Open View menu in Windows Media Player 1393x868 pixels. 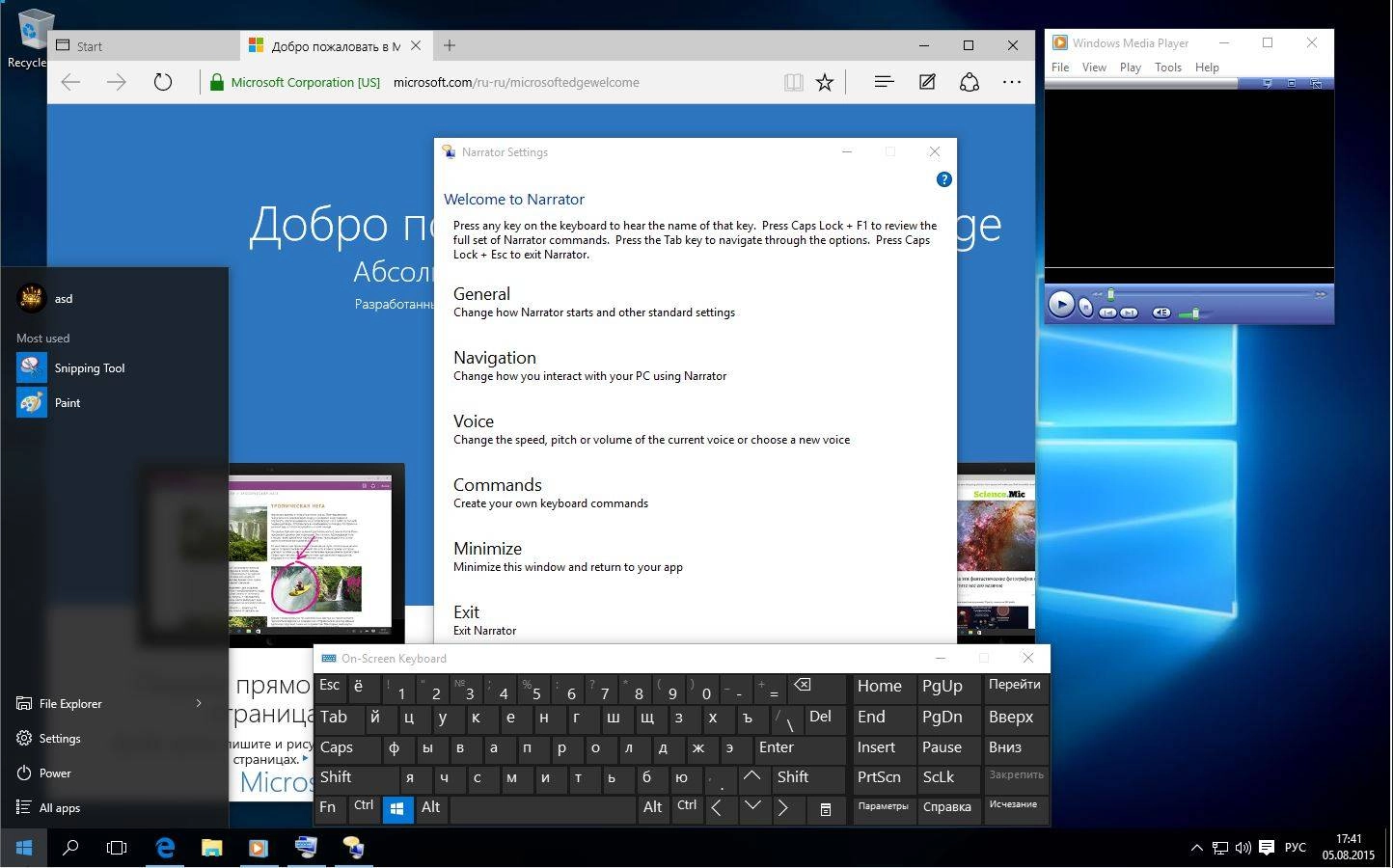(1094, 68)
